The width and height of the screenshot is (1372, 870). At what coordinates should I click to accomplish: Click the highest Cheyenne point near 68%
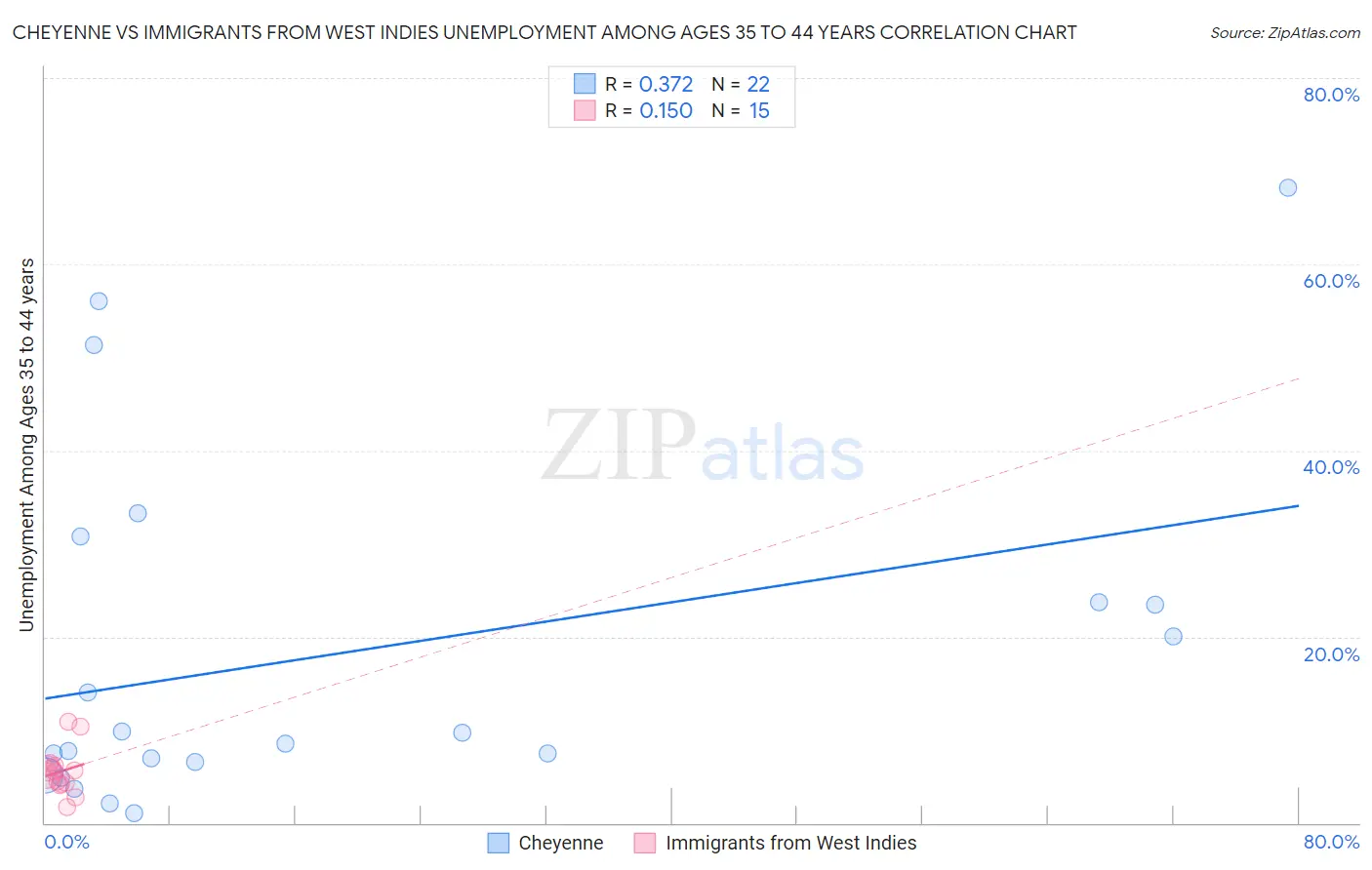pyautogui.click(x=1288, y=187)
